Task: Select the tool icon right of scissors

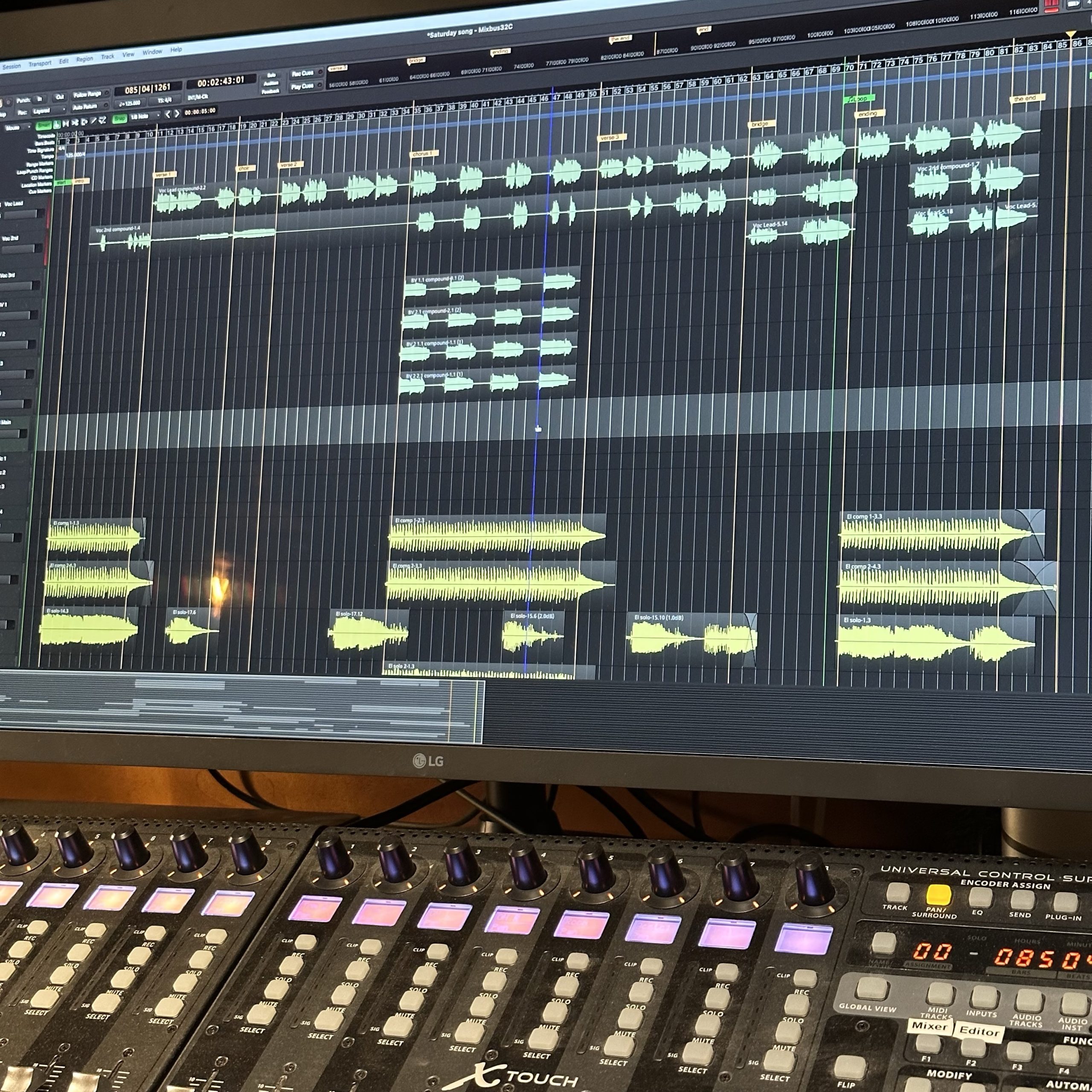Action: click(84, 122)
